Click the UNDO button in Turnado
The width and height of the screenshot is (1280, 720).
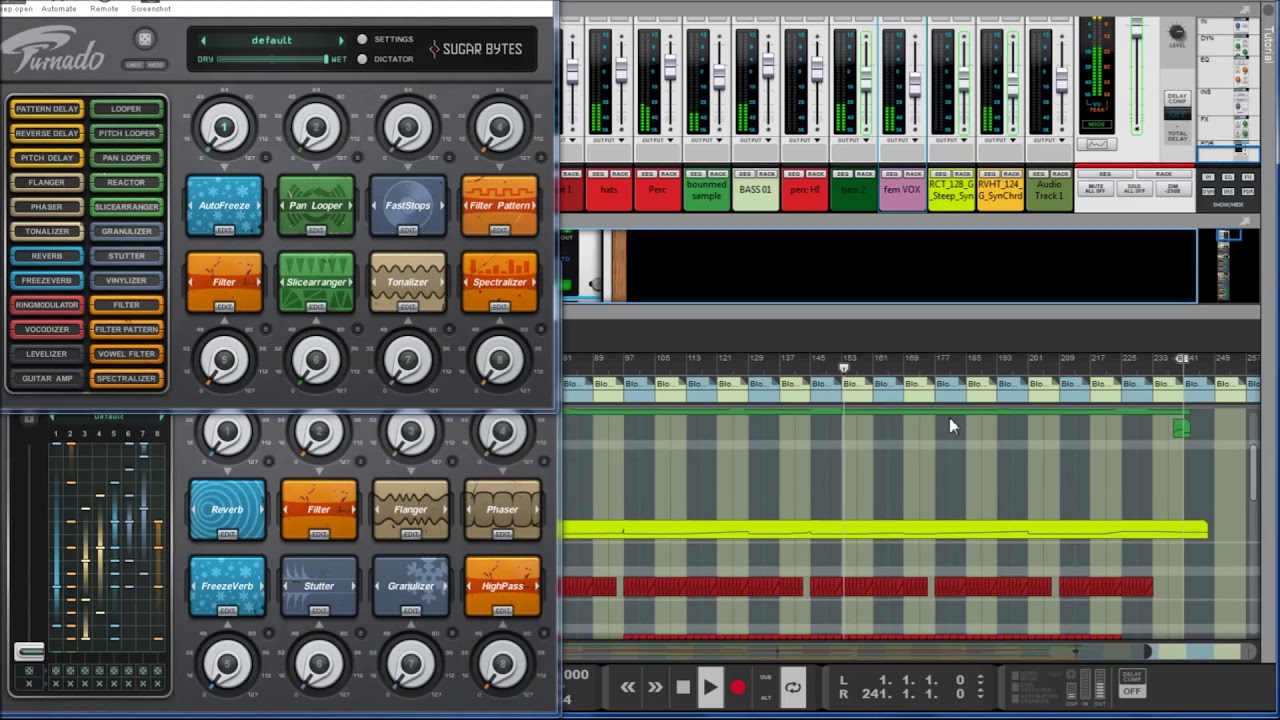[134, 65]
